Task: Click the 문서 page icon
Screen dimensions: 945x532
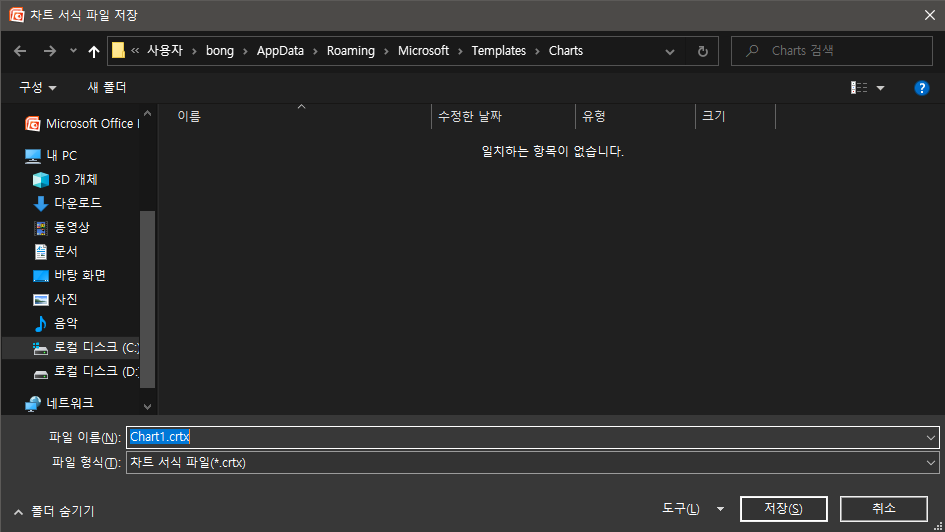Action: coord(40,252)
